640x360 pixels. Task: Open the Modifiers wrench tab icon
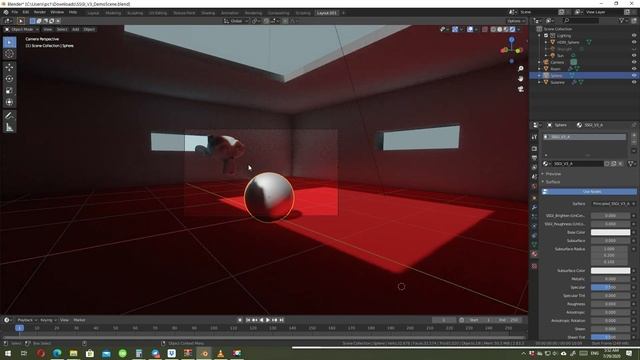[x=534, y=207]
